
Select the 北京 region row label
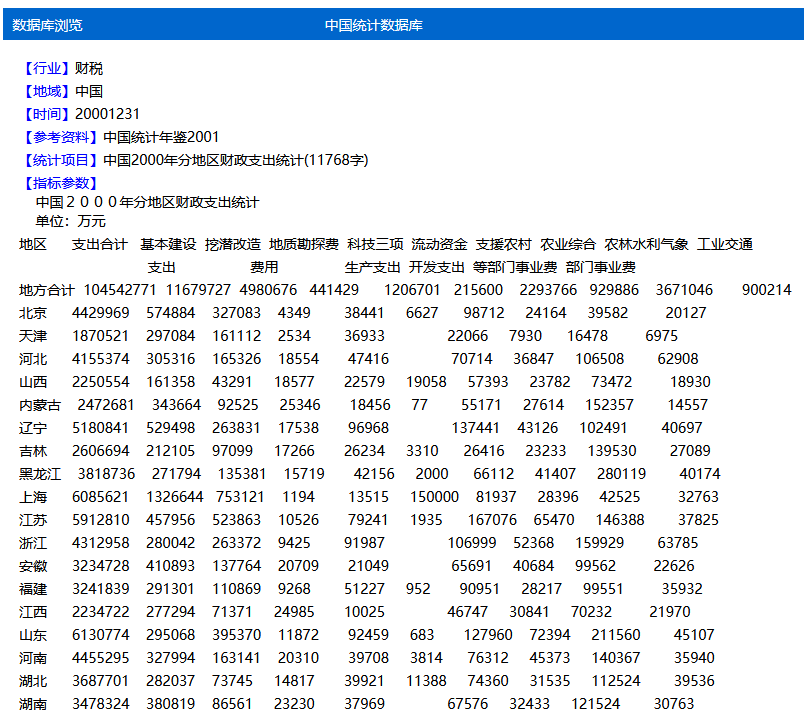click(31, 312)
